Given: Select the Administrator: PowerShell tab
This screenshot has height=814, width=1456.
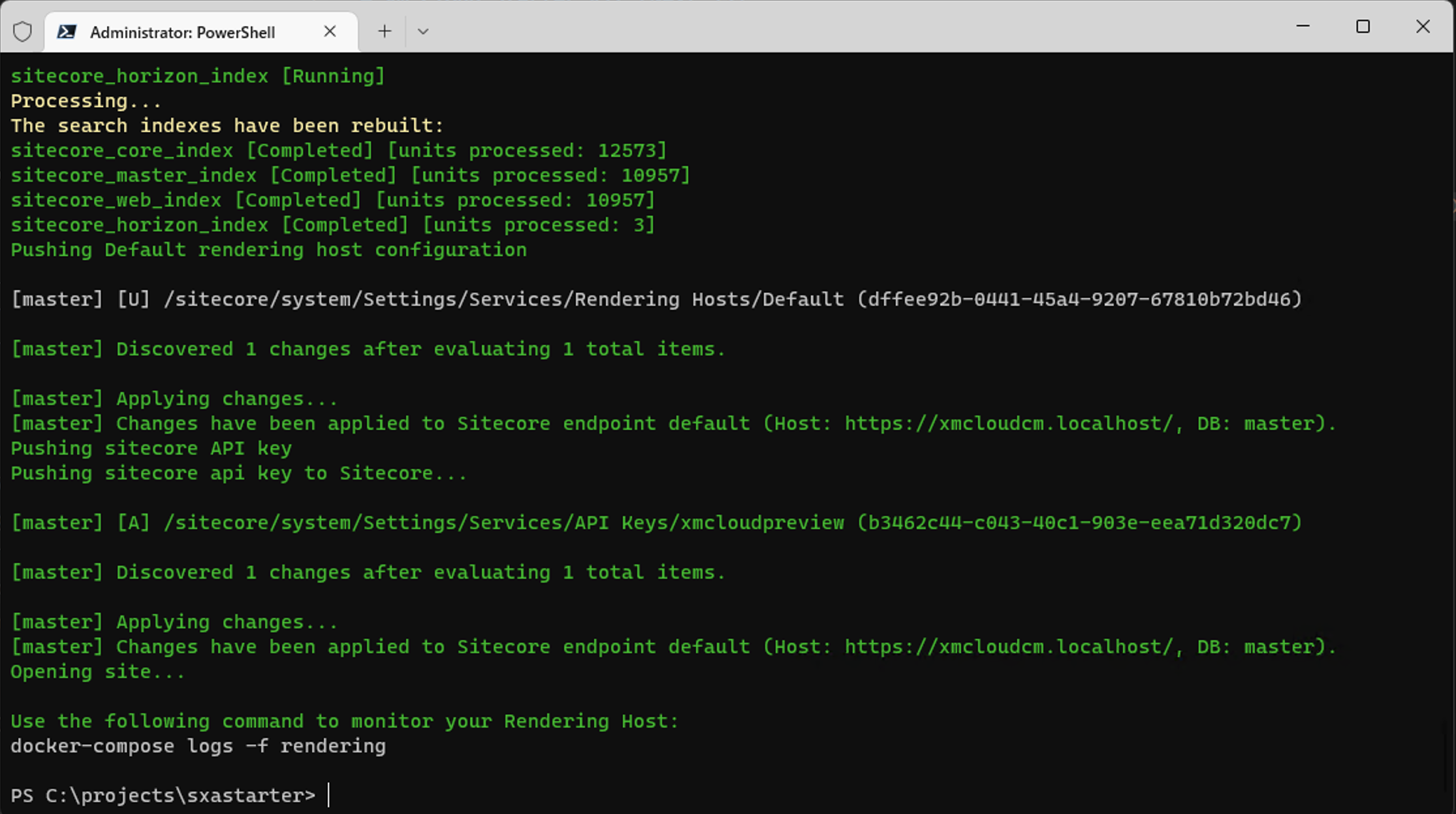Looking at the screenshot, I should click(x=200, y=32).
